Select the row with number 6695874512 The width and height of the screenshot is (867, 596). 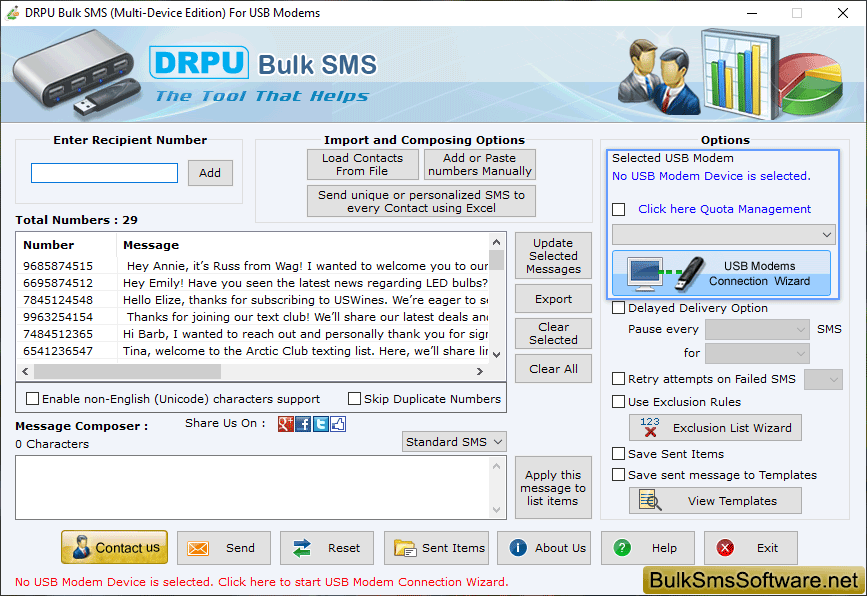253,283
